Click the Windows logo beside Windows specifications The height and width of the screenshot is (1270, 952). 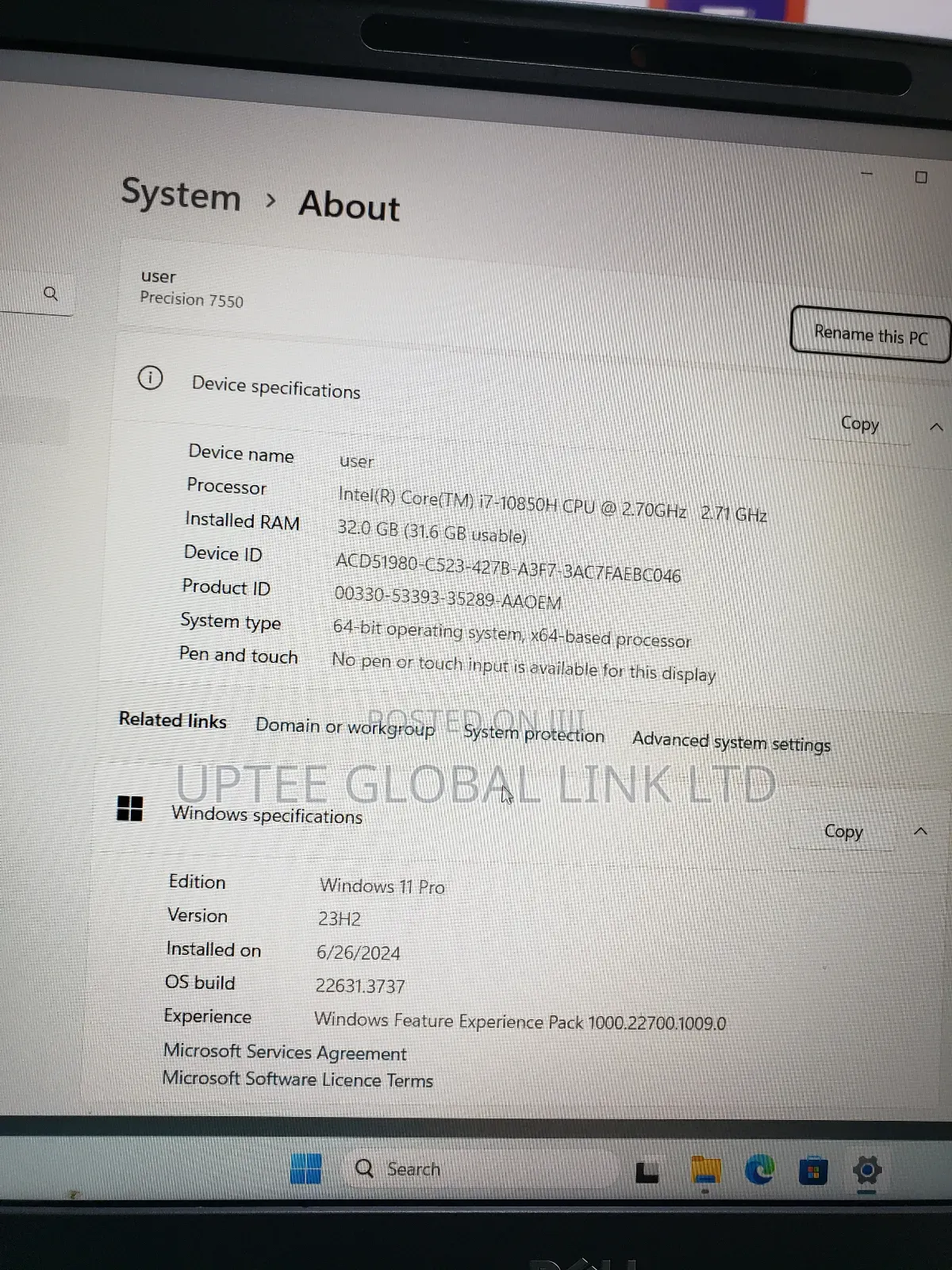[x=129, y=808]
